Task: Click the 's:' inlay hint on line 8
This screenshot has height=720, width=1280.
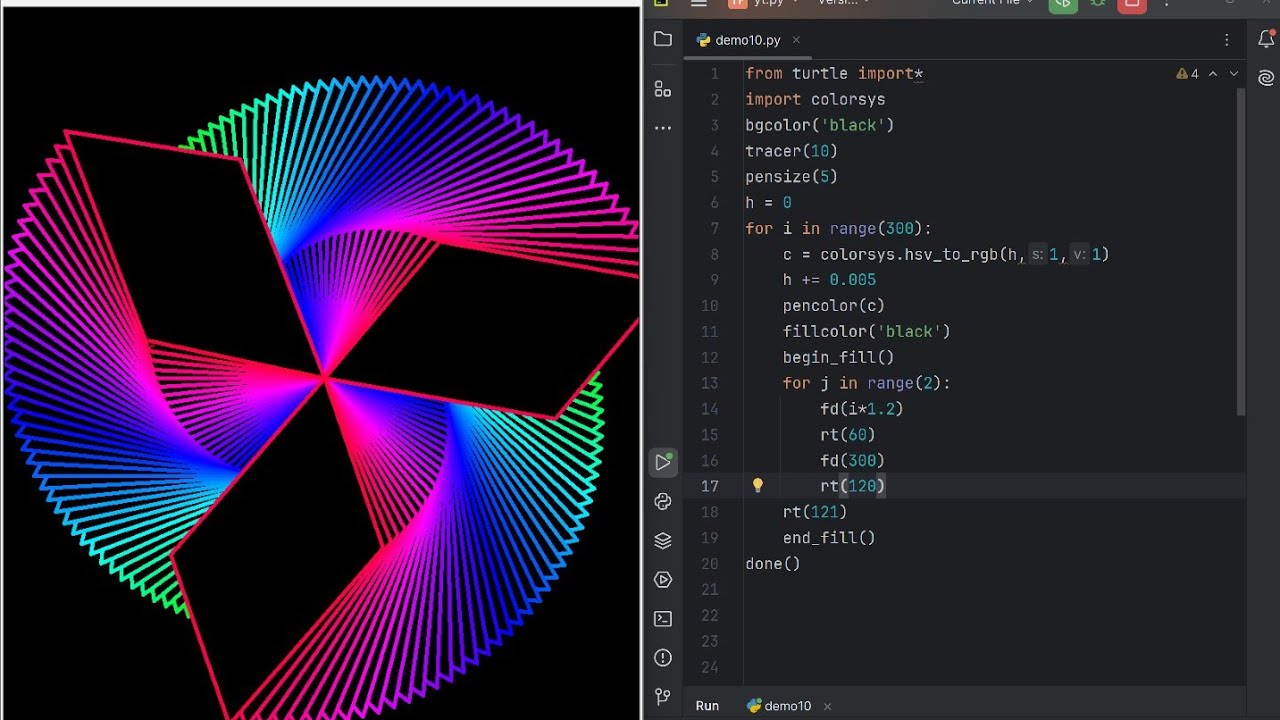Action: tap(1038, 255)
